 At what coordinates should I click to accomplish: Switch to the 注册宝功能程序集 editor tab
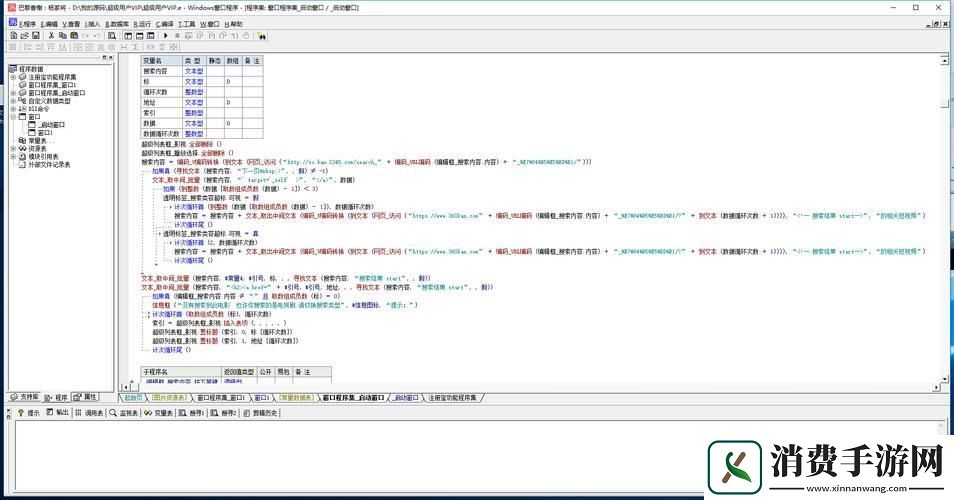[x=453, y=398]
